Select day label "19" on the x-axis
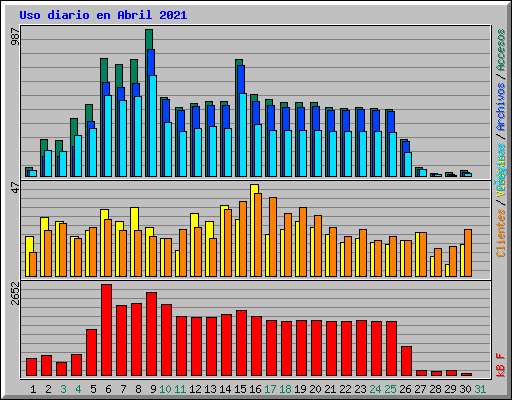The image size is (512, 400). pos(300,389)
